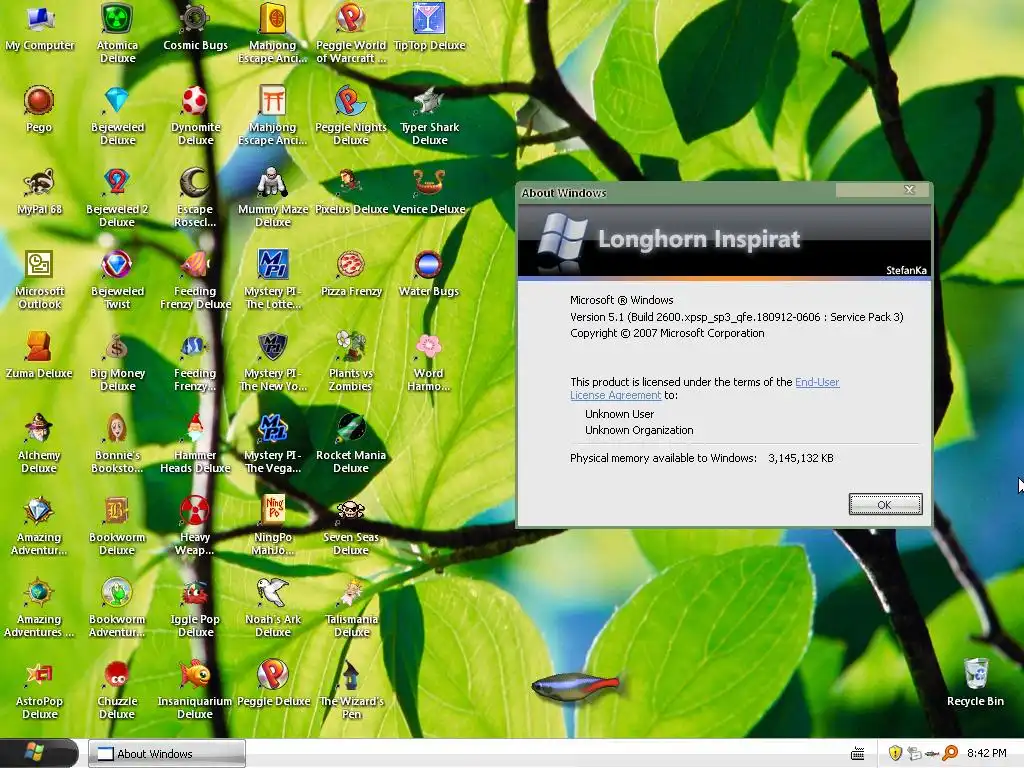Select the Pego desktop icon
1024x768 pixels.
[x=39, y=109]
